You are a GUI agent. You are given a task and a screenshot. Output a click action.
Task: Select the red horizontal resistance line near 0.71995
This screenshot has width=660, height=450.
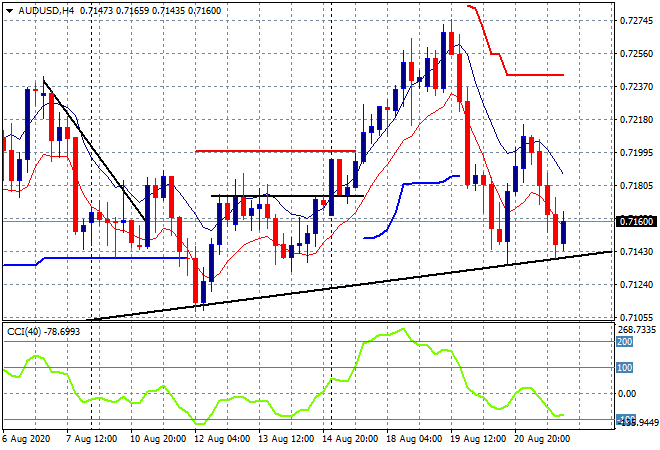tap(276, 151)
